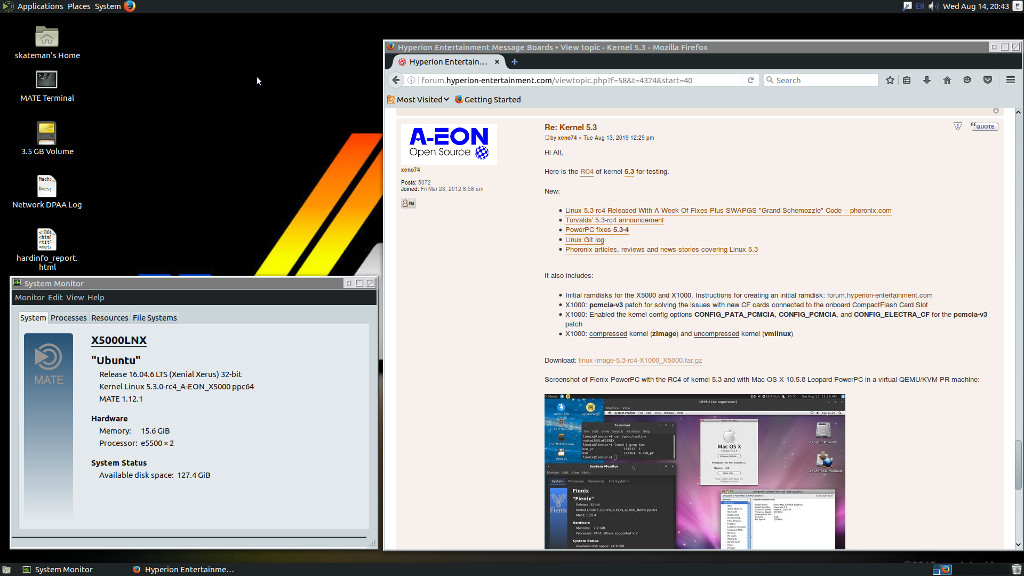
Task: Select the Hyperion Entertainment browser tab
Action: click(448, 62)
